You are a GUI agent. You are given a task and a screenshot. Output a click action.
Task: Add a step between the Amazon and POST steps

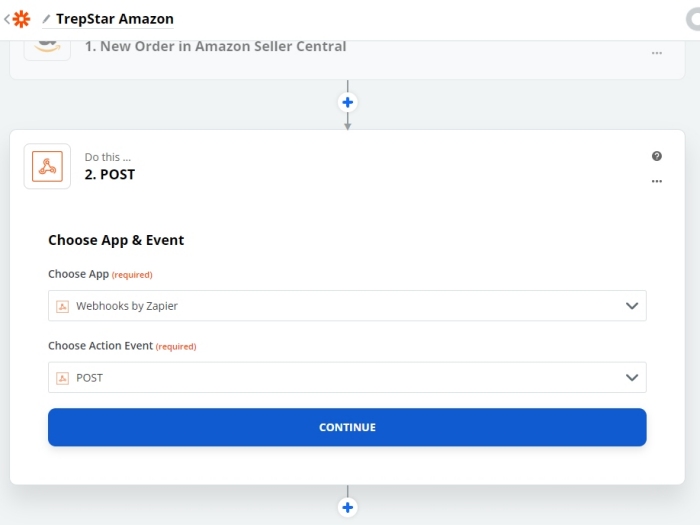pyautogui.click(x=347, y=103)
